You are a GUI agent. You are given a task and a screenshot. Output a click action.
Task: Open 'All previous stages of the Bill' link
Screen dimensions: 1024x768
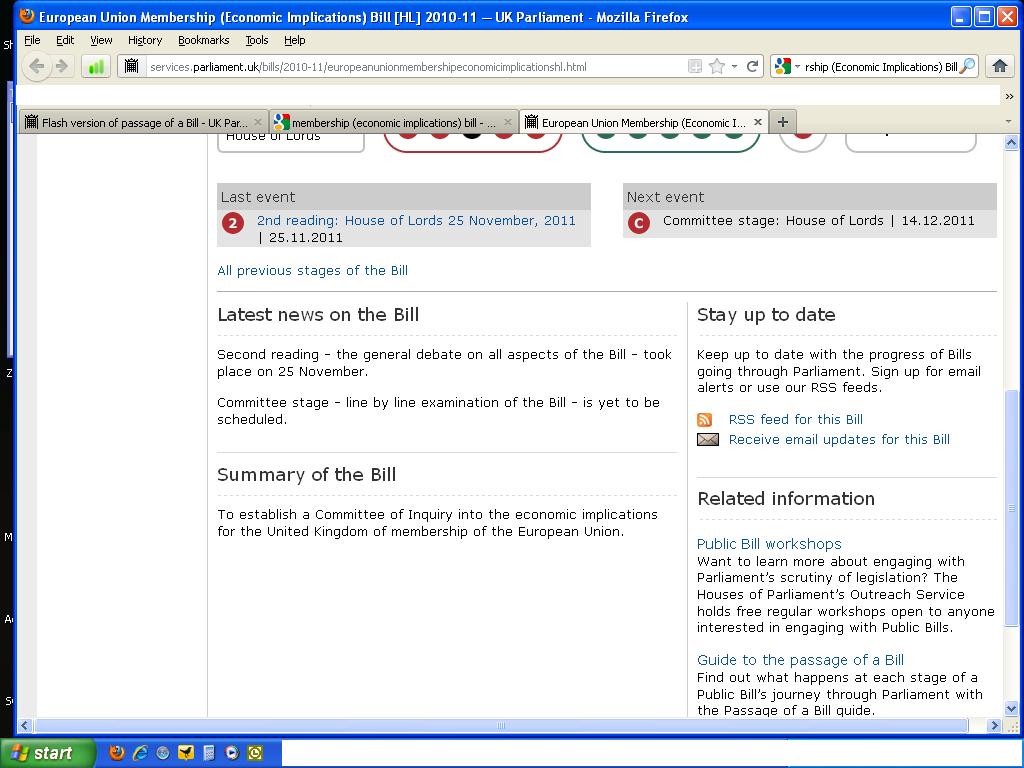tap(312, 270)
